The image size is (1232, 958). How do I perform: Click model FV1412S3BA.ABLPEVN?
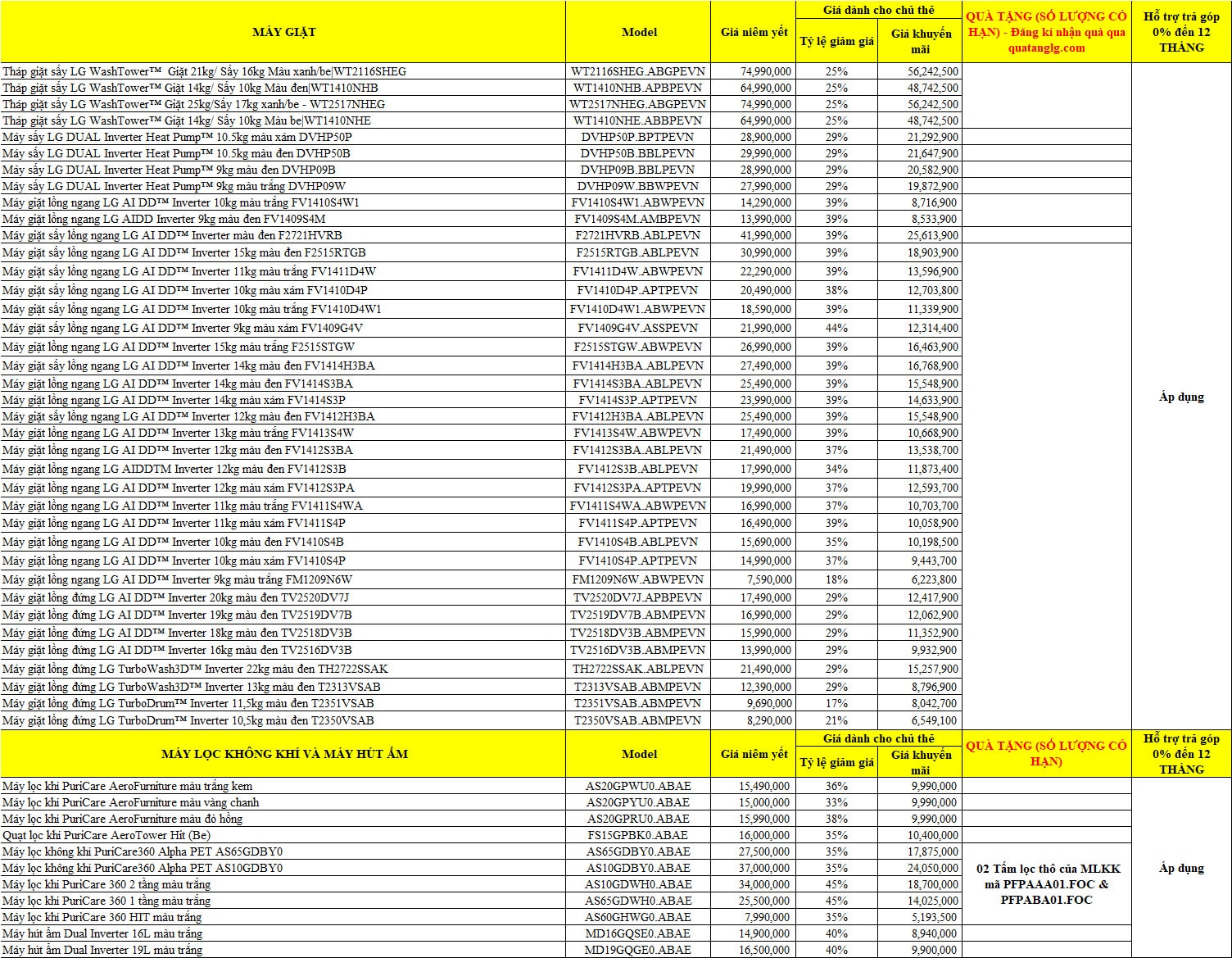639,450
